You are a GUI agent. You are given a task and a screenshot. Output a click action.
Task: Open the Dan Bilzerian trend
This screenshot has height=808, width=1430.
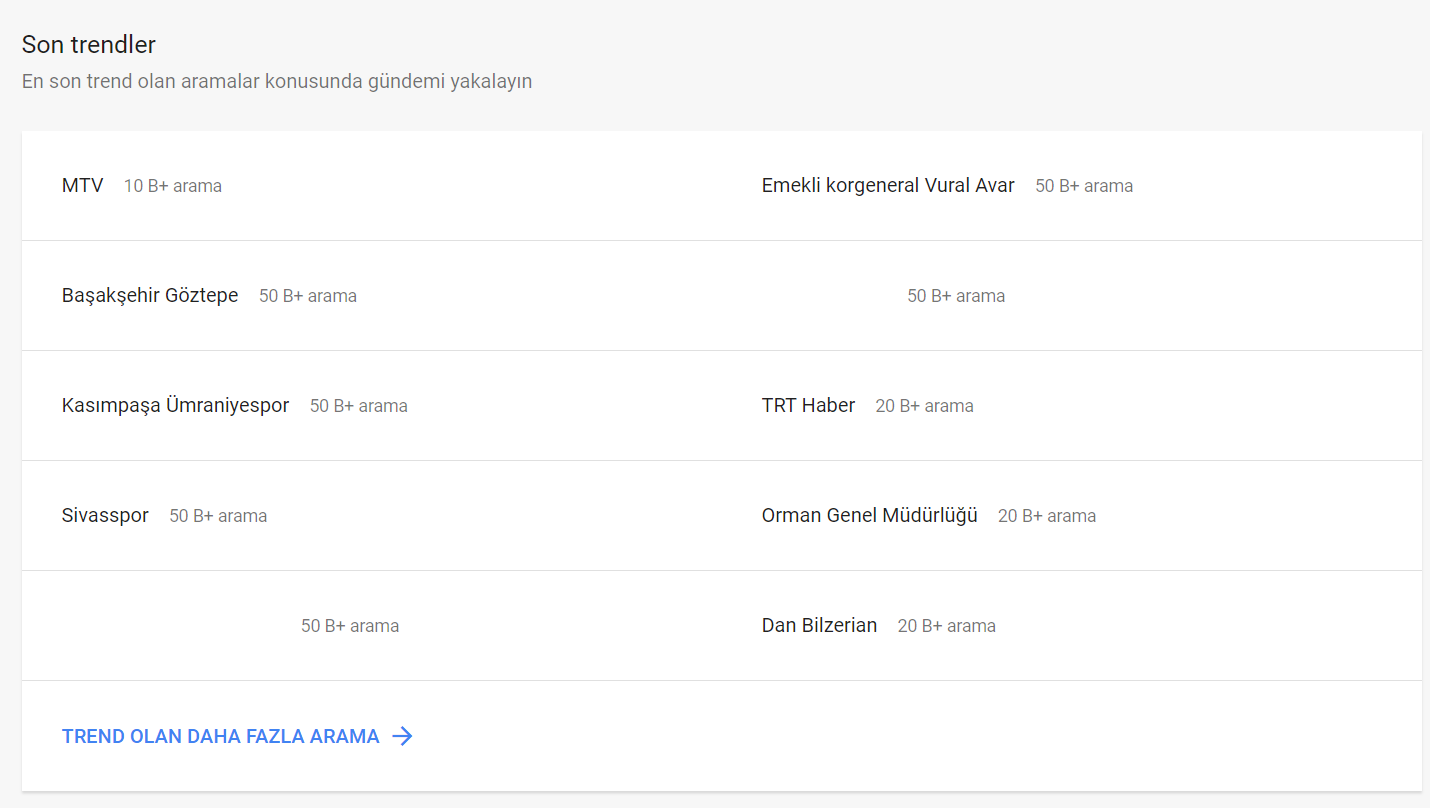pos(819,626)
